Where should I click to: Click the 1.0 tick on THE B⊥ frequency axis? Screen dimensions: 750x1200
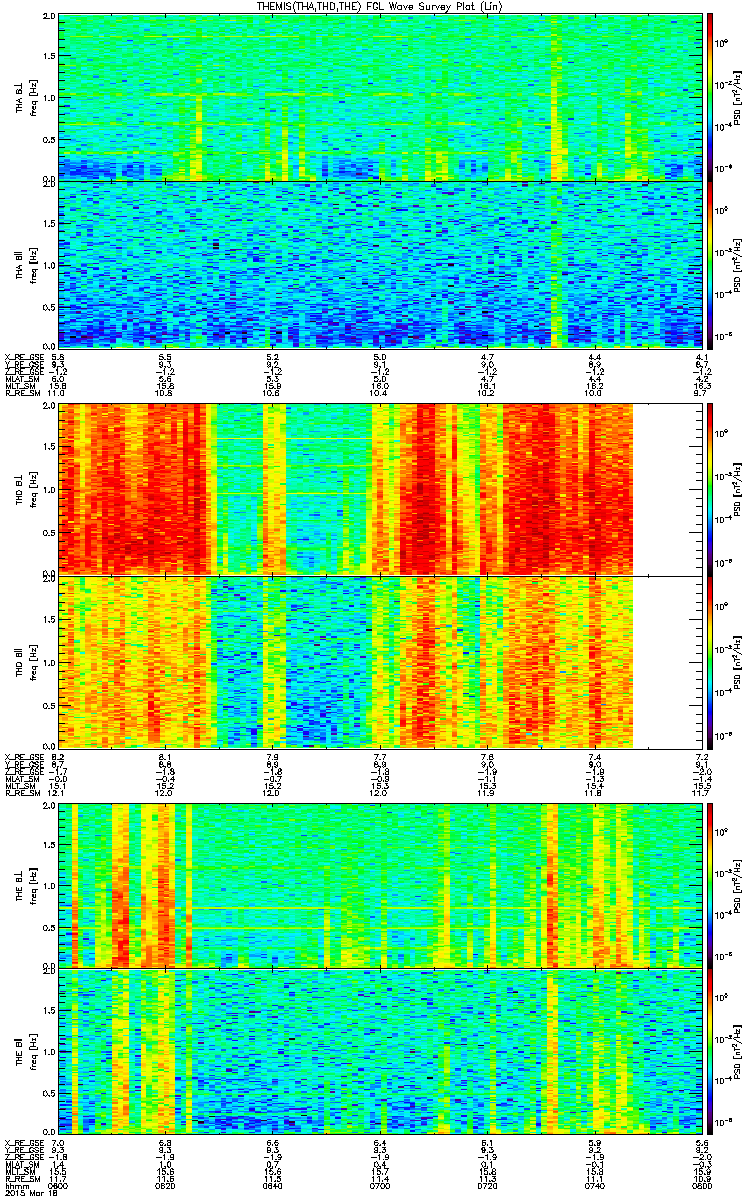(x=49, y=885)
